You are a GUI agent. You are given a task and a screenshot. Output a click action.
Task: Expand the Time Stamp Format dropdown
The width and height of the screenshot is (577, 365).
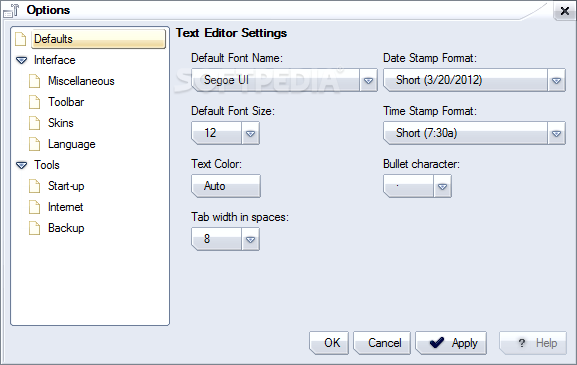[x=556, y=133]
